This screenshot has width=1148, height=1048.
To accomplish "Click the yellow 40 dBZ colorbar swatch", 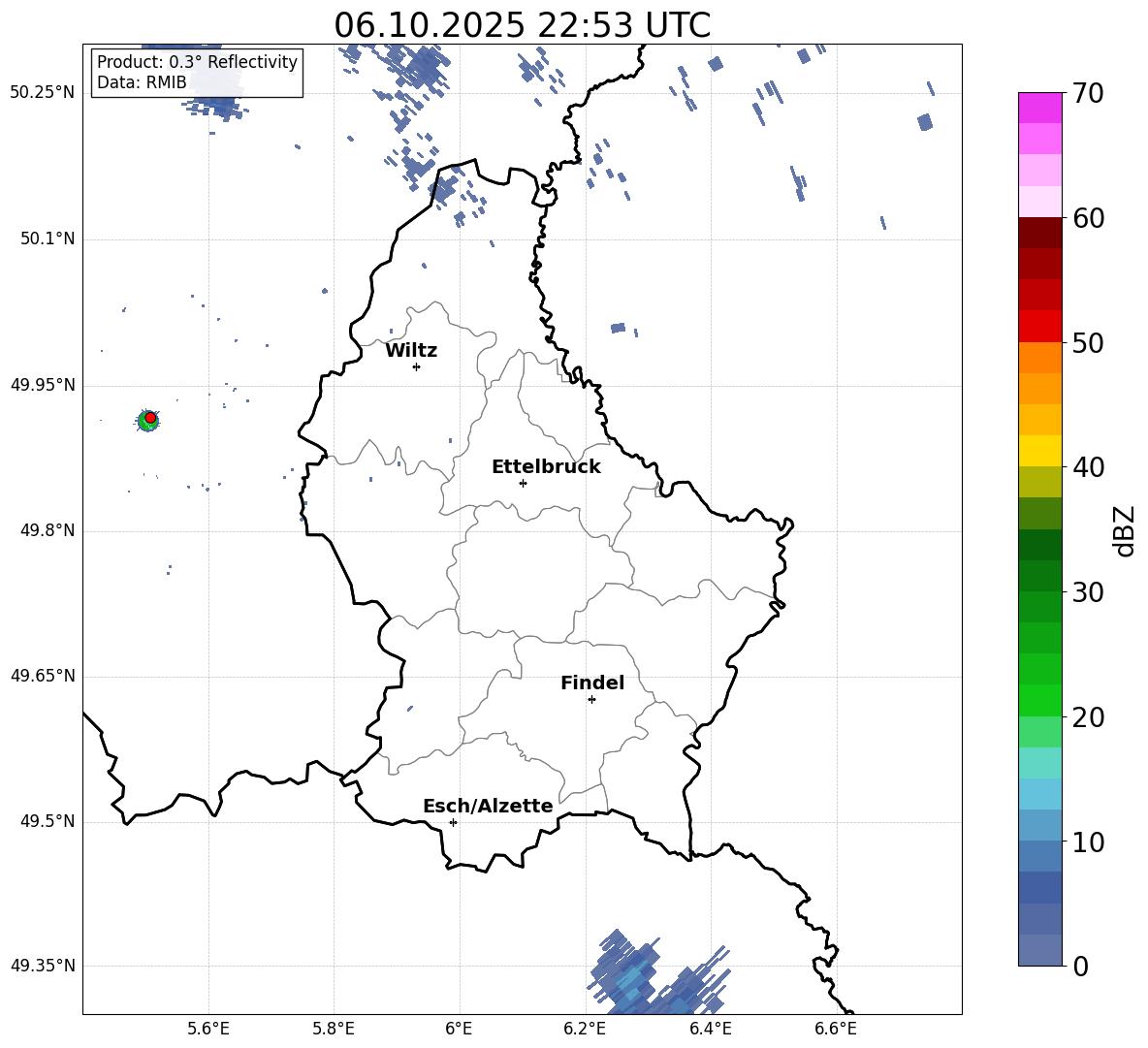I will [1039, 451].
